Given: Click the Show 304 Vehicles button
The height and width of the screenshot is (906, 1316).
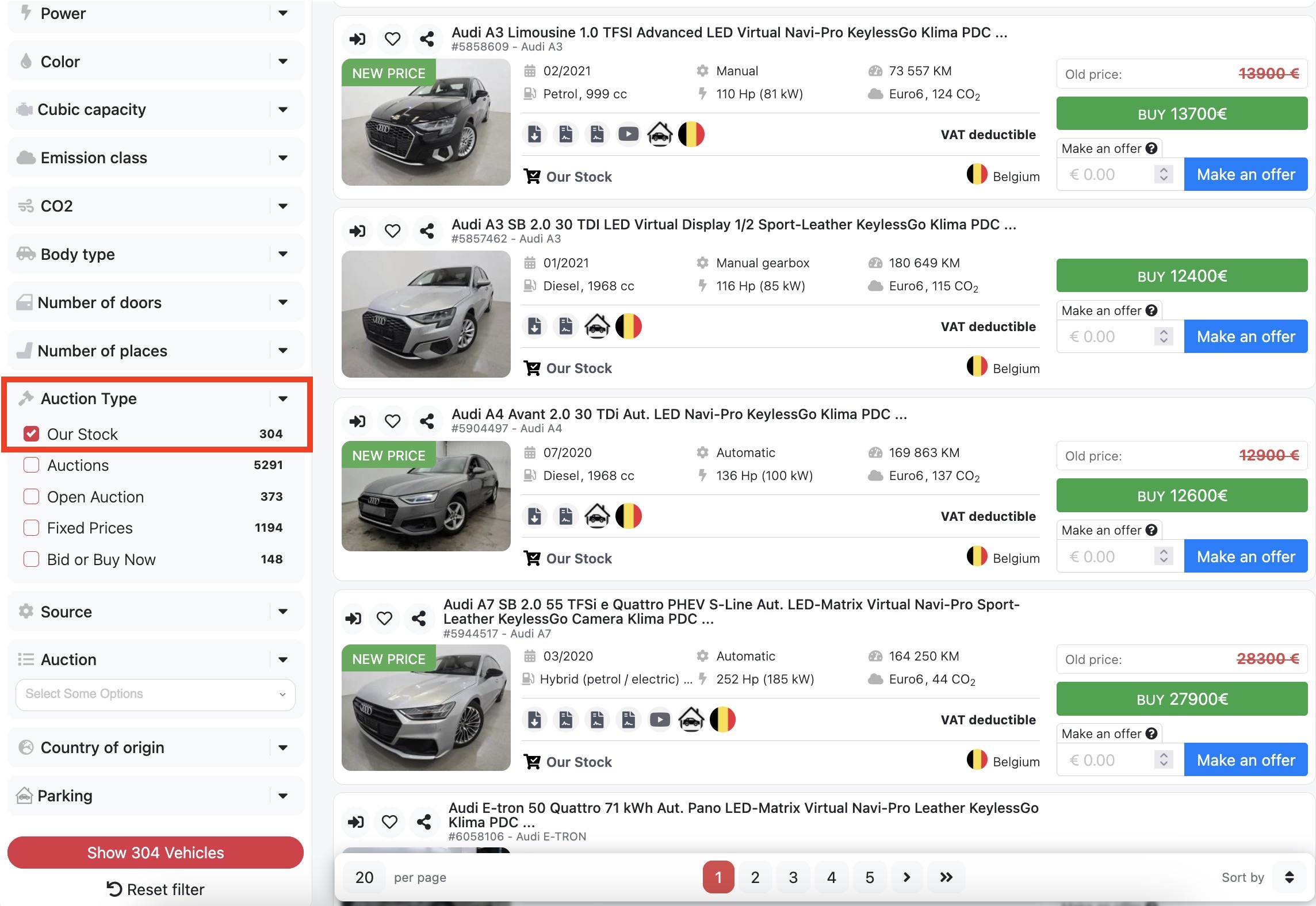Looking at the screenshot, I should tap(155, 853).
